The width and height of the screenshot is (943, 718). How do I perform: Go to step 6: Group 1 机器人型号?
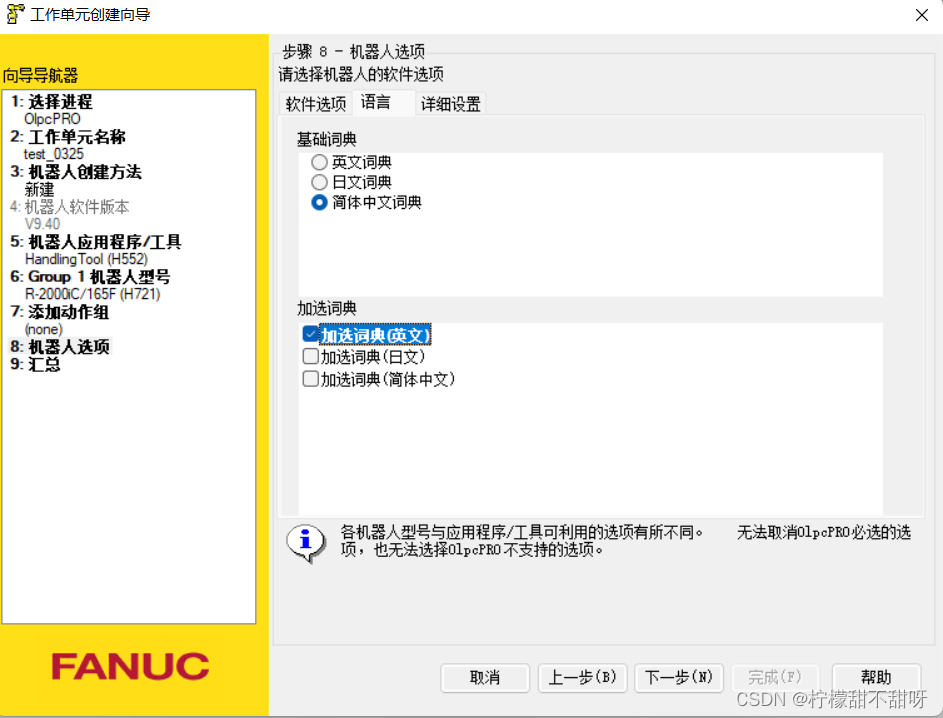[90, 277]
